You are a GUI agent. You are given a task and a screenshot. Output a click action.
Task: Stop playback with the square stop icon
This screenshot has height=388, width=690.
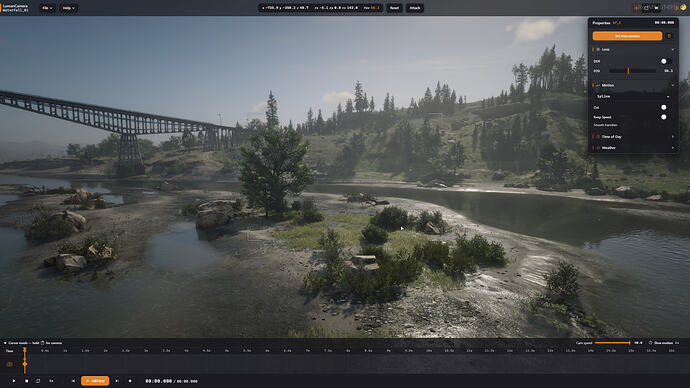pyautogui.click(x=26, y=381)
